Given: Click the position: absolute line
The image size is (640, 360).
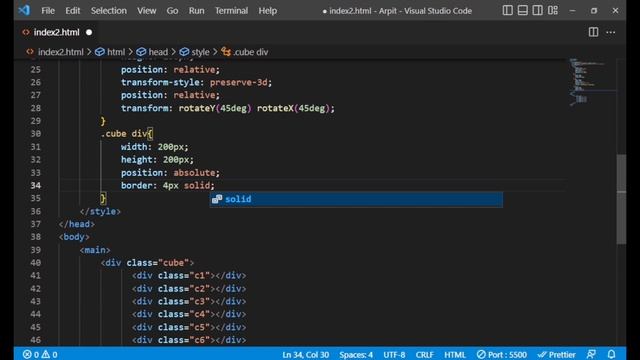Looking at the screenshot, I should coord(170,173).
